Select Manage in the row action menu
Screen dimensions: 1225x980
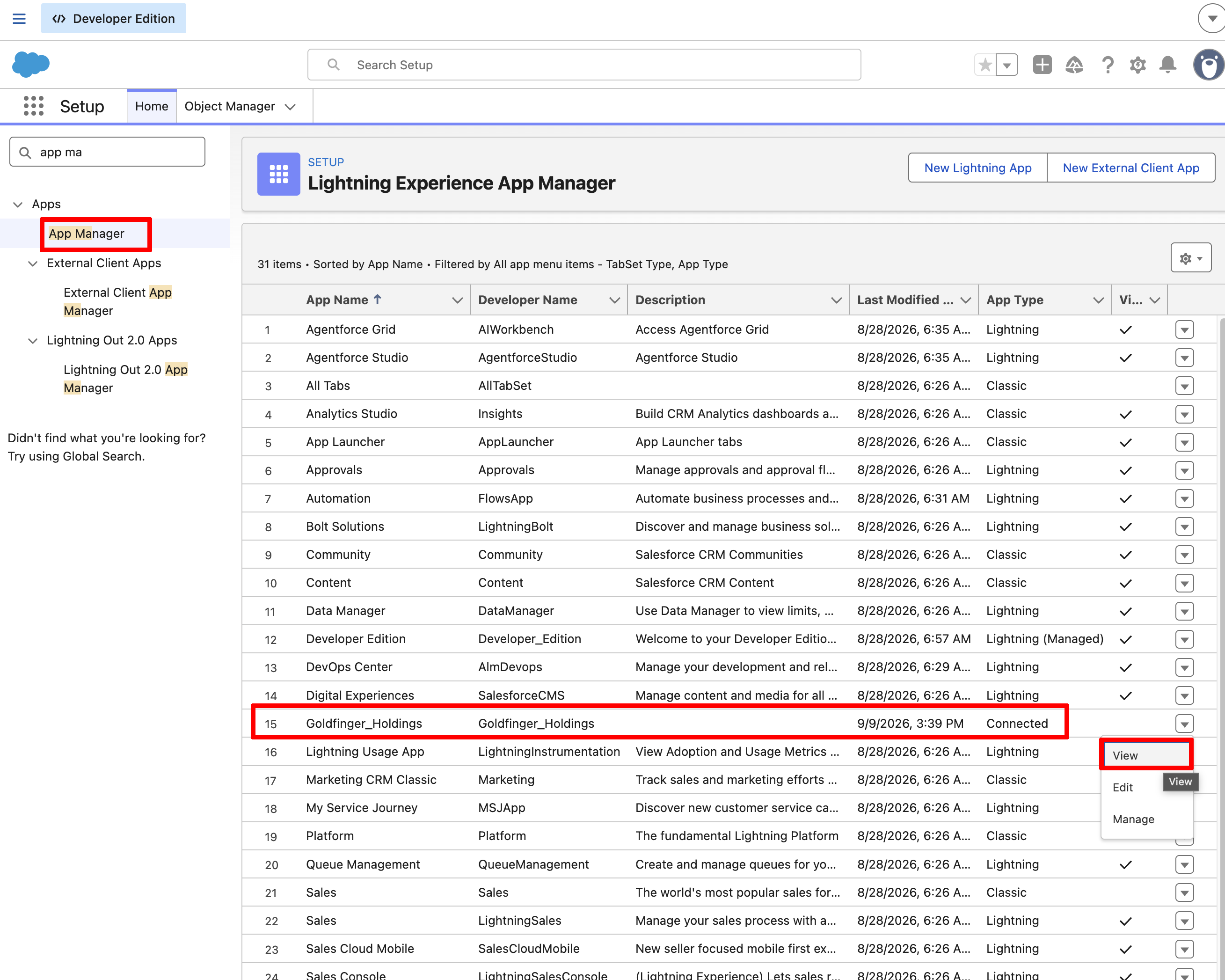[1146, 819]
